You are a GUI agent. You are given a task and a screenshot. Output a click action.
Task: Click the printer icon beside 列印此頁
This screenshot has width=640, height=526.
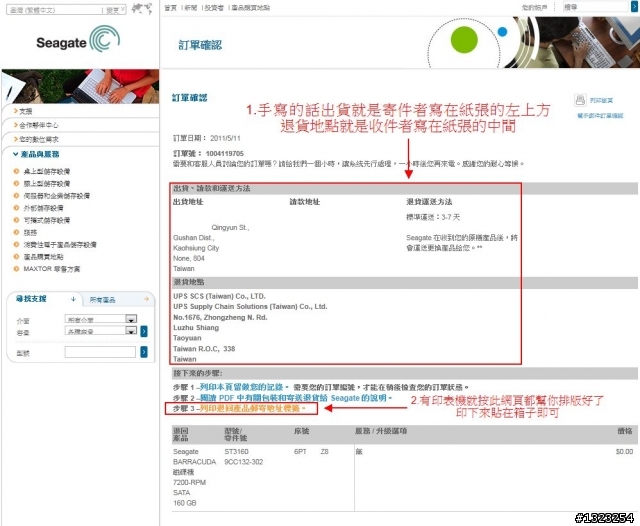tap(580, 100)
